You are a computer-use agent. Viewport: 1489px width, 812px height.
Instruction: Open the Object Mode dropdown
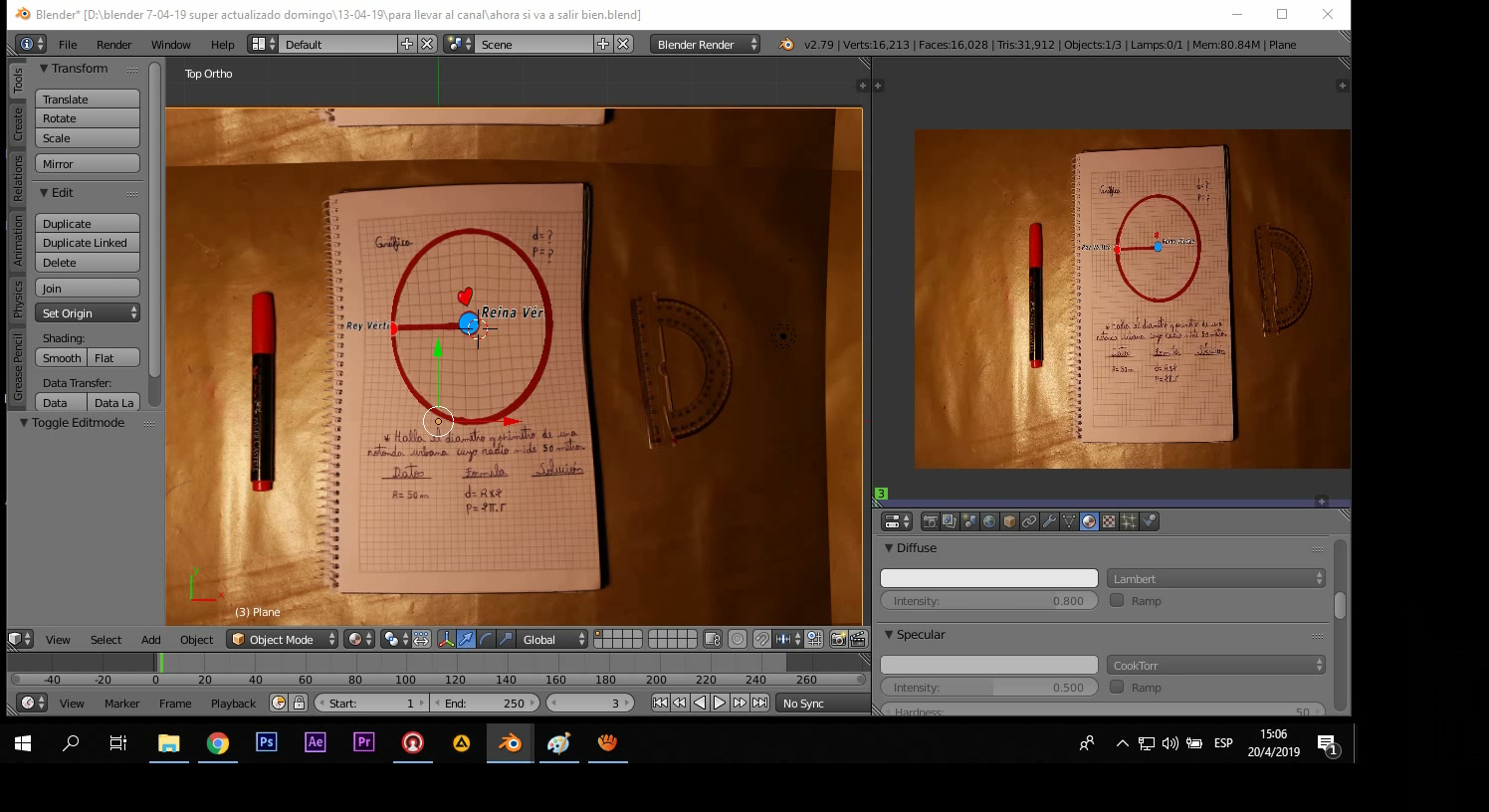pos(283,640)
